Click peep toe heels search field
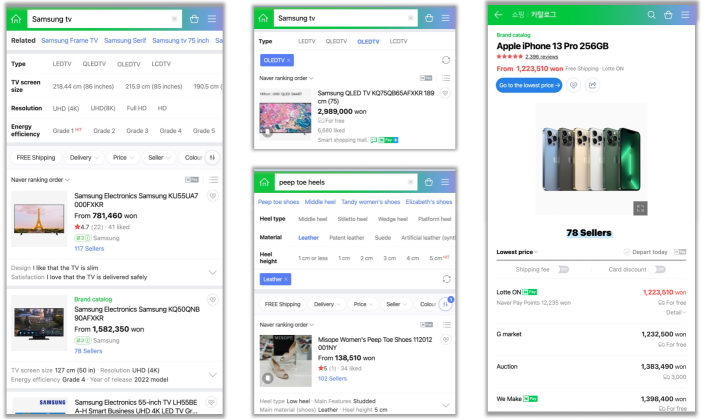703x419 pixels. 346,182
